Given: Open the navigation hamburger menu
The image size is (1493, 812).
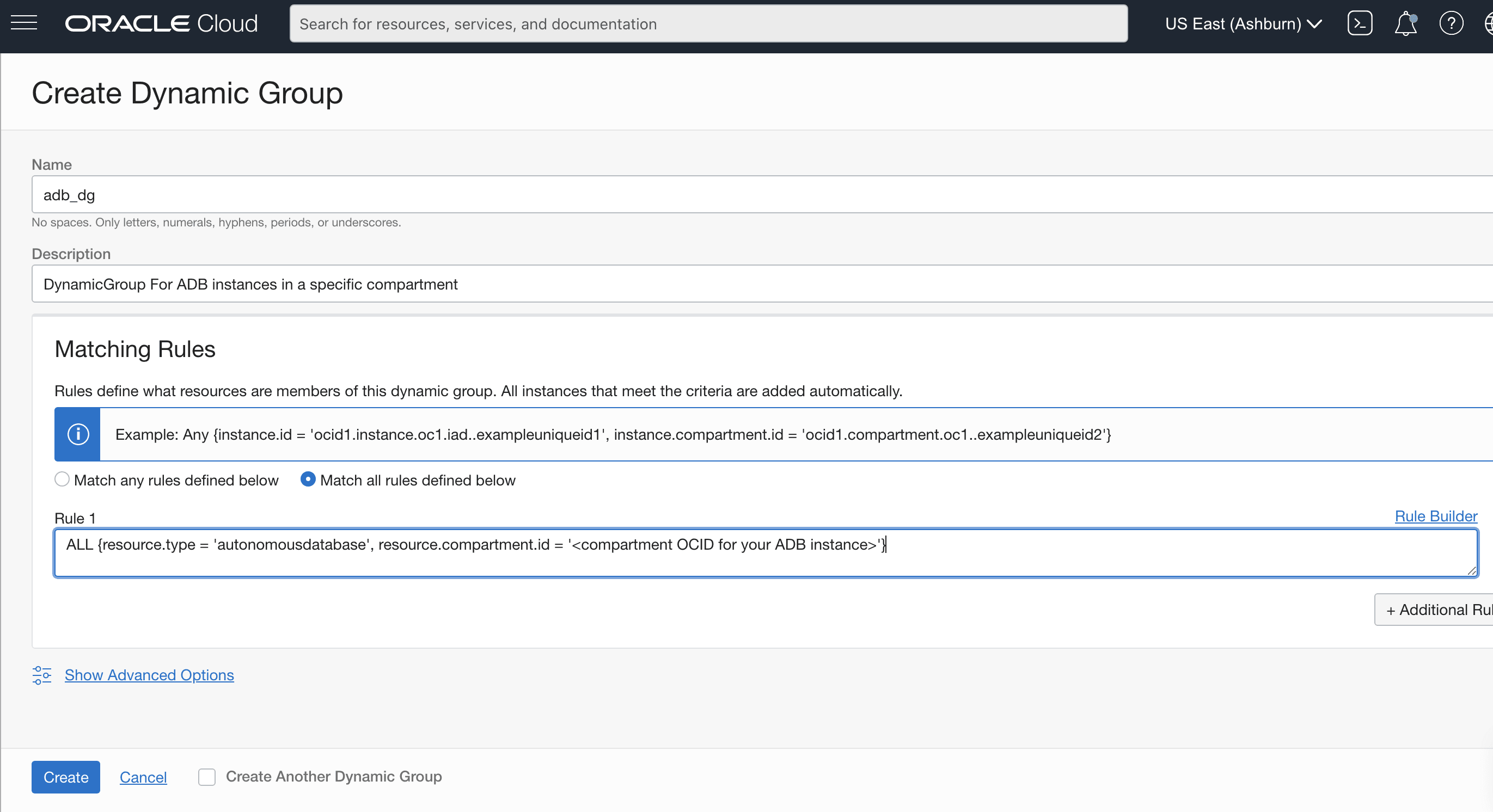Looking at the screenshot, I should click(x=25, y=23).
